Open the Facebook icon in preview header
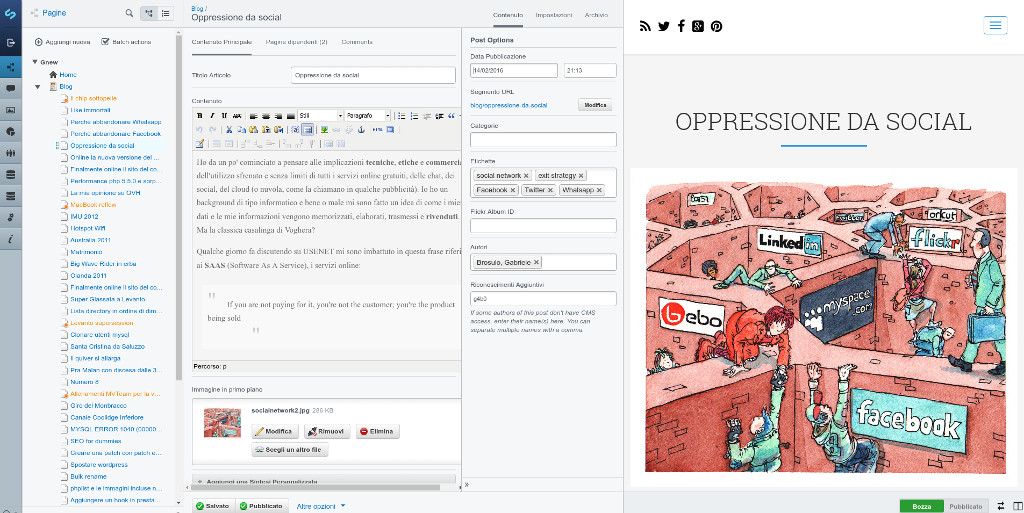This screenshot has height=513, width=1024. click(x=681, y=26)
